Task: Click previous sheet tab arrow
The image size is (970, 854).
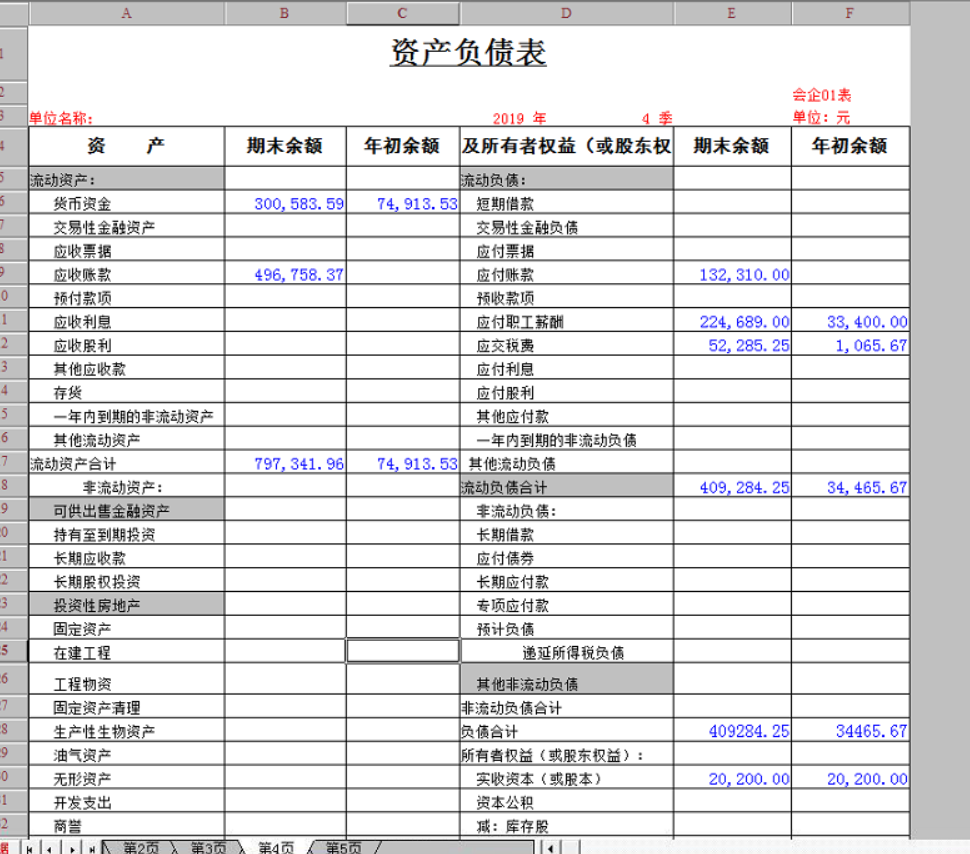Action: tap(49, 849)
